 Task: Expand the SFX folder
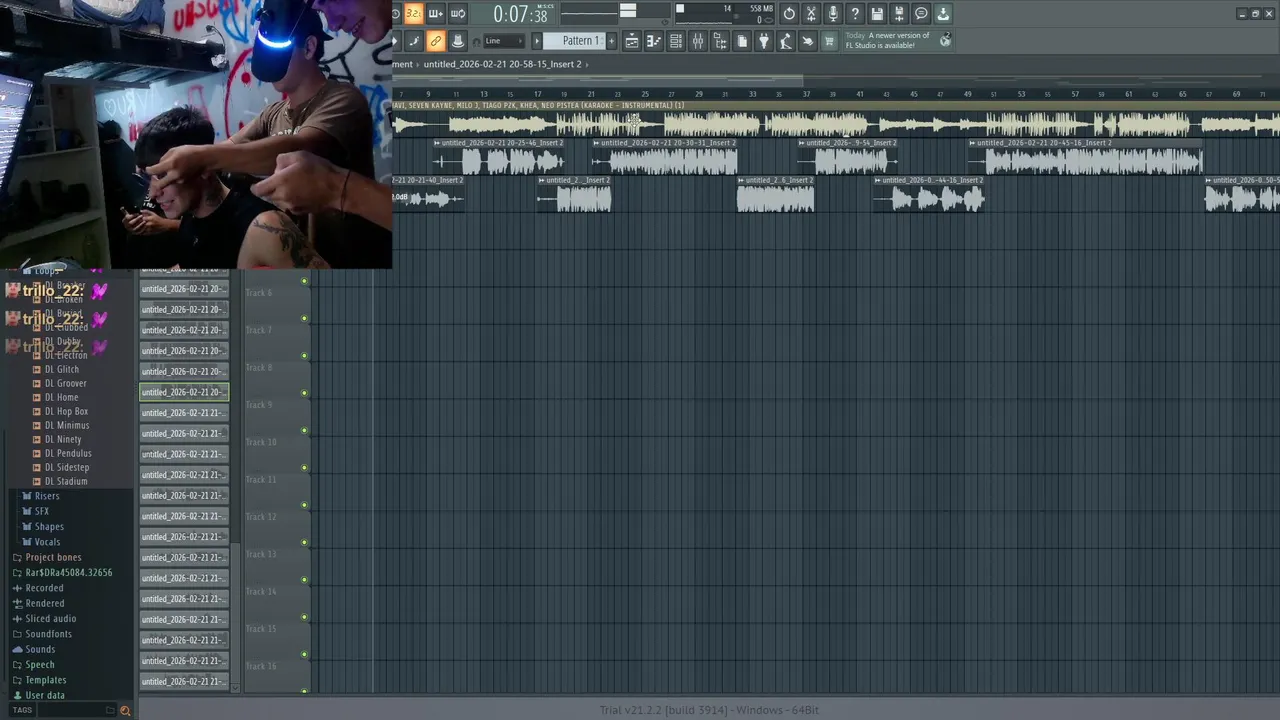click(42, 511)
